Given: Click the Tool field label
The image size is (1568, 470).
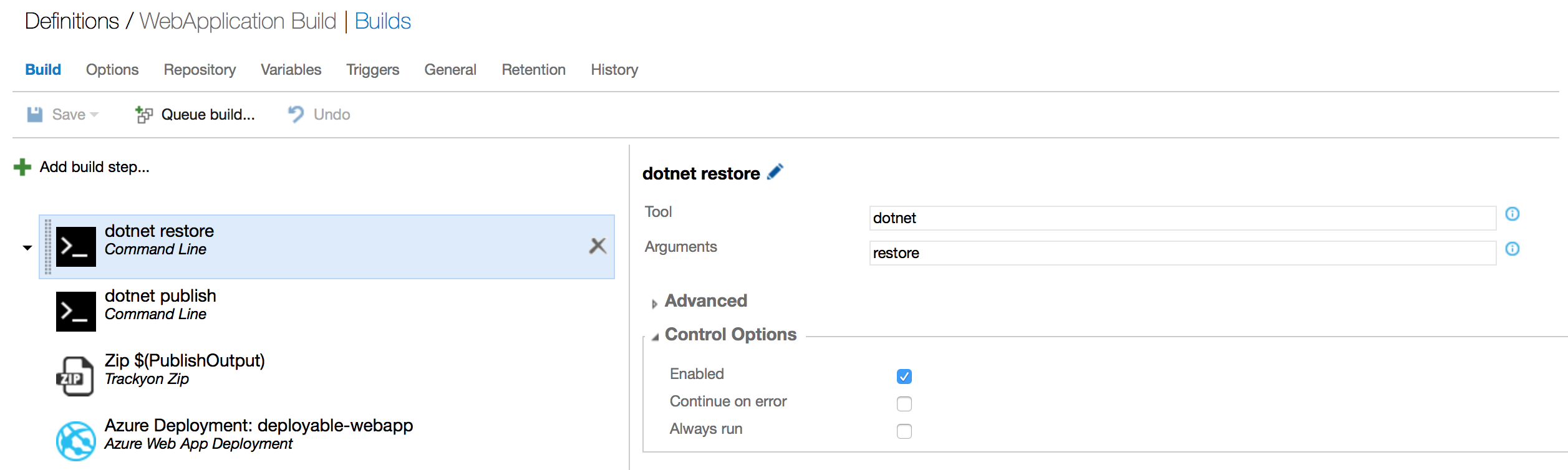Looking at the screenshot, I should [x=658, y=212].
